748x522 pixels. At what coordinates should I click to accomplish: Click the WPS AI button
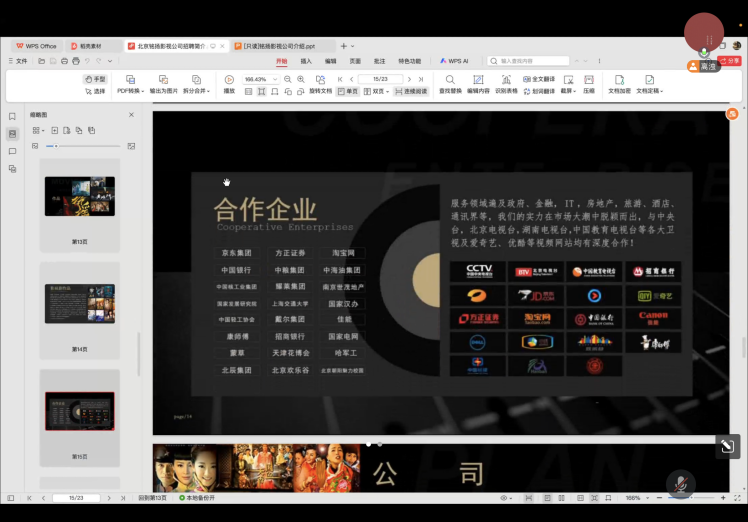[x=454, y=61]
